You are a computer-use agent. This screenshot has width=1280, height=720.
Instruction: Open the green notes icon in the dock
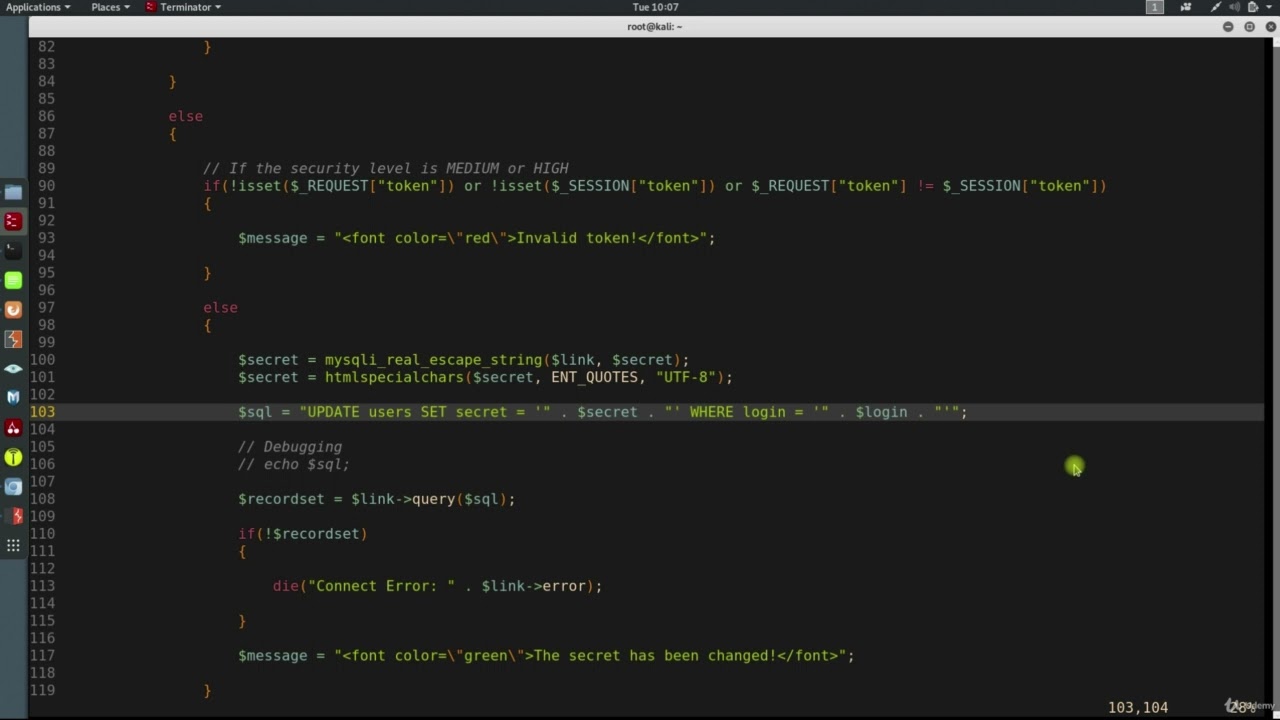13,280
